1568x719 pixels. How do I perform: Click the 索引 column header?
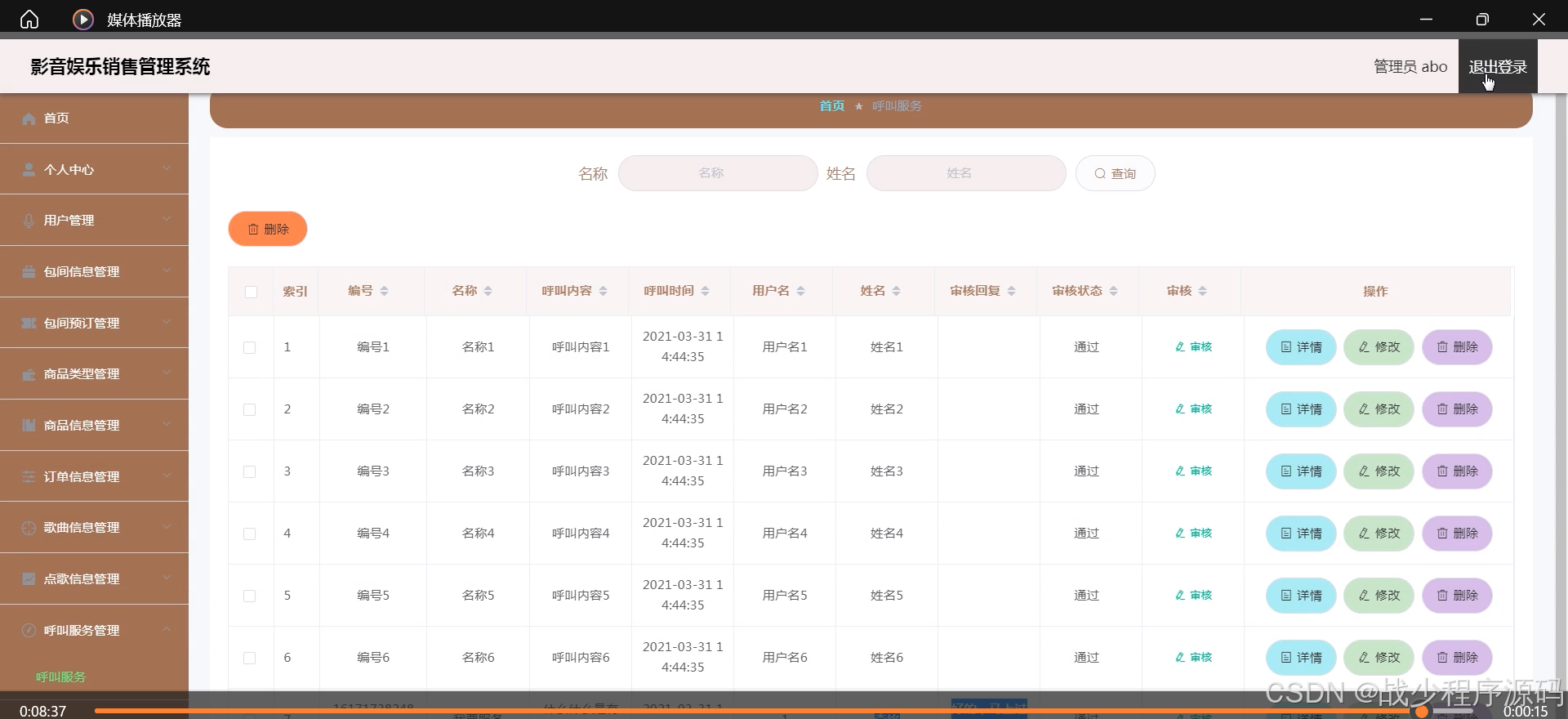(x=295, y=292)
